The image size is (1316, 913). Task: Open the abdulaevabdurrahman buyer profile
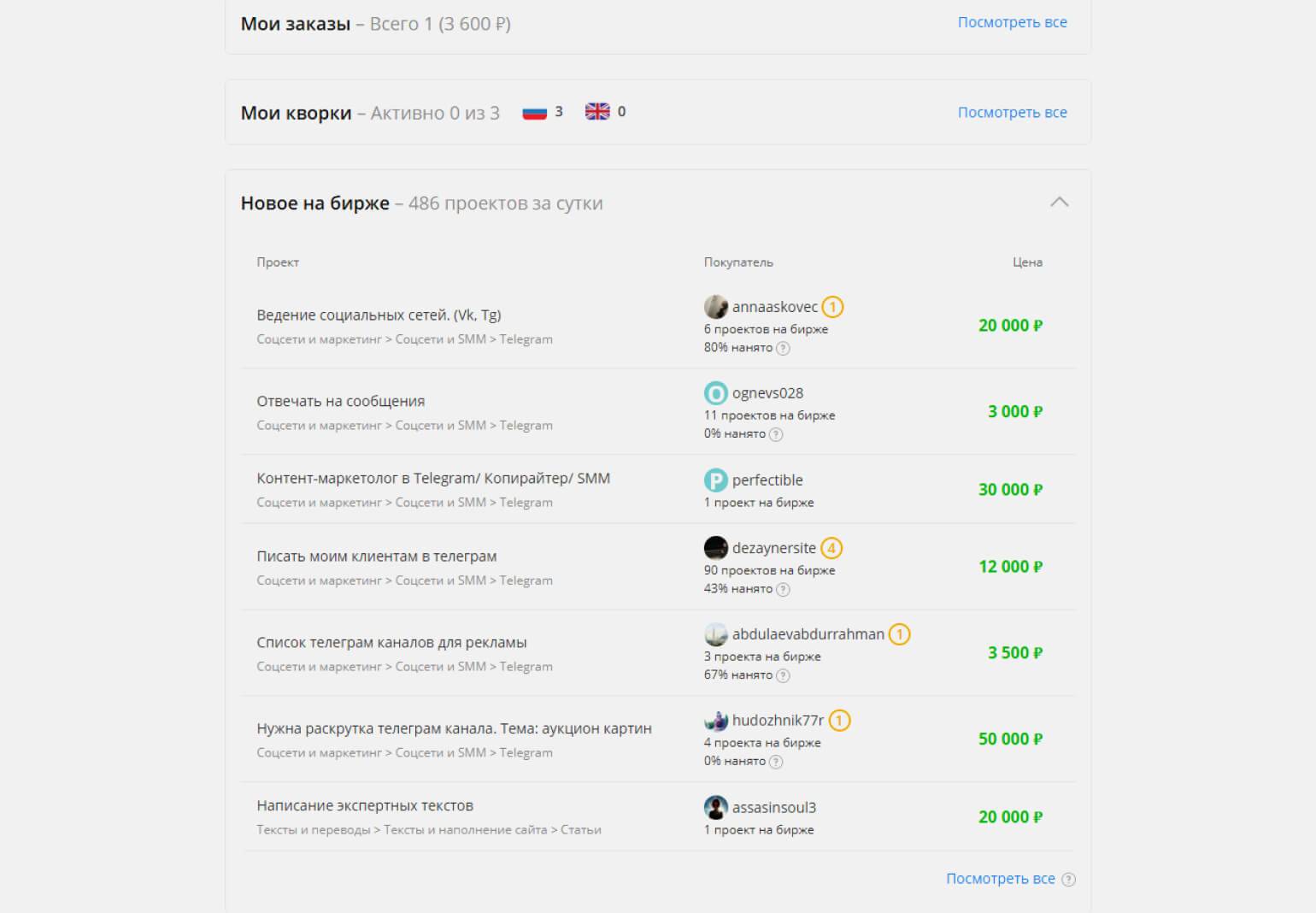point(808,634)
